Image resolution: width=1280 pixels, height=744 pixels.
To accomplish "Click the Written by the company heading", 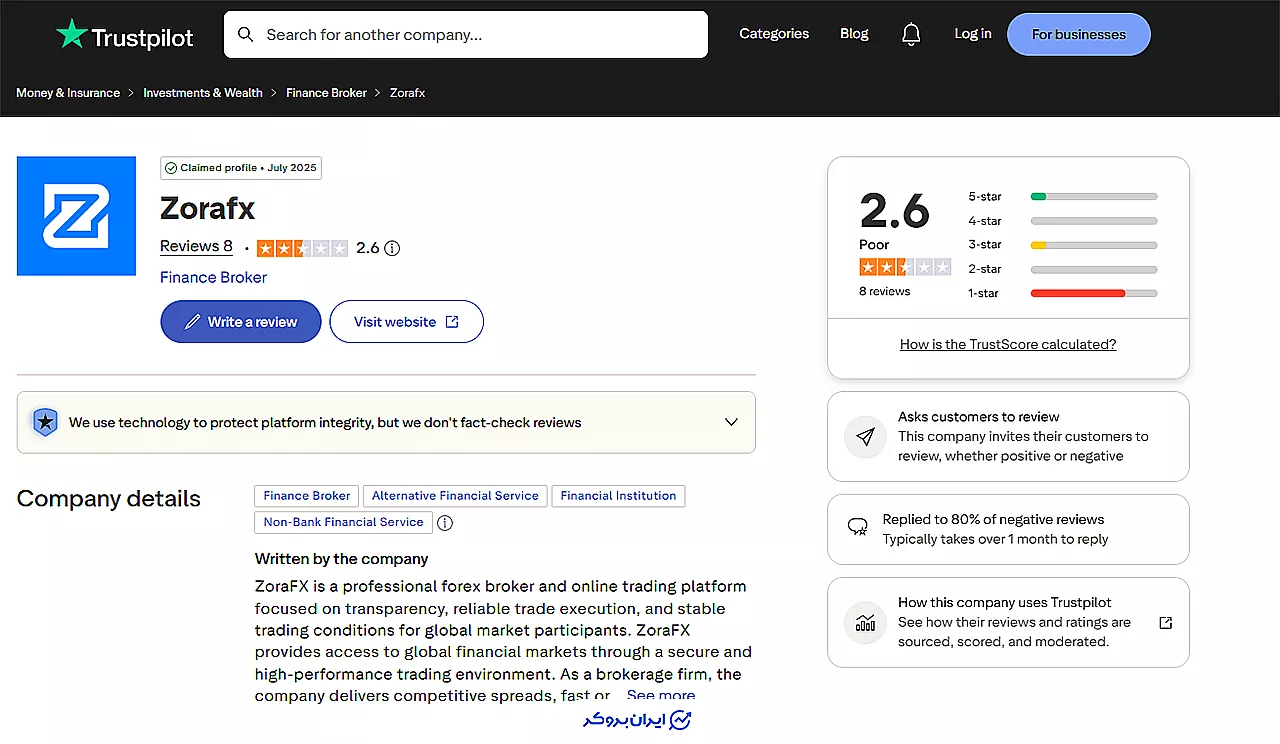I will point(341,559).
